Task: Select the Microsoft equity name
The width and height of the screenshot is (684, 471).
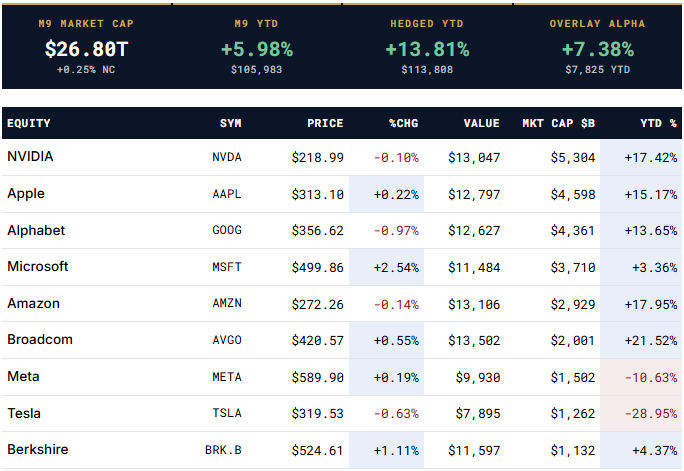Action: pyautogui.click(x=38, y=266)
